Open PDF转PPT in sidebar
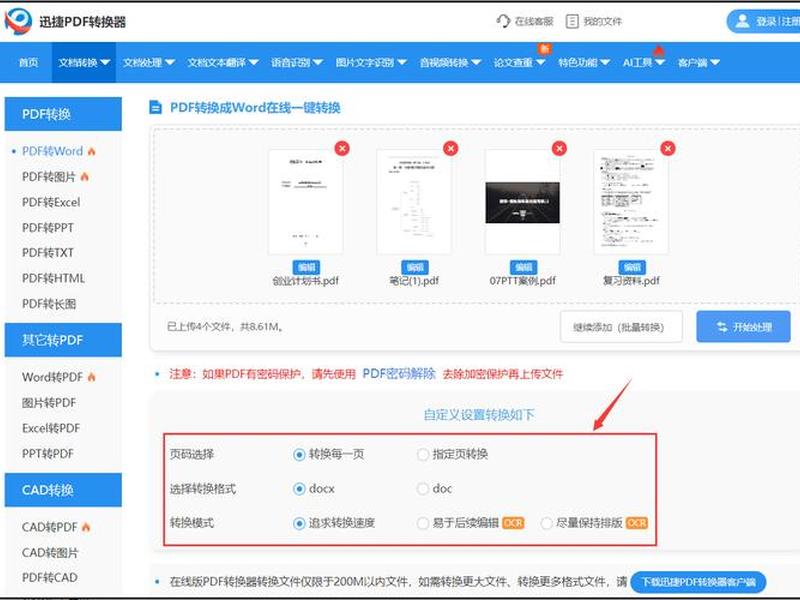The height and width of the screenshot is (600, 800). coord(47,228)
